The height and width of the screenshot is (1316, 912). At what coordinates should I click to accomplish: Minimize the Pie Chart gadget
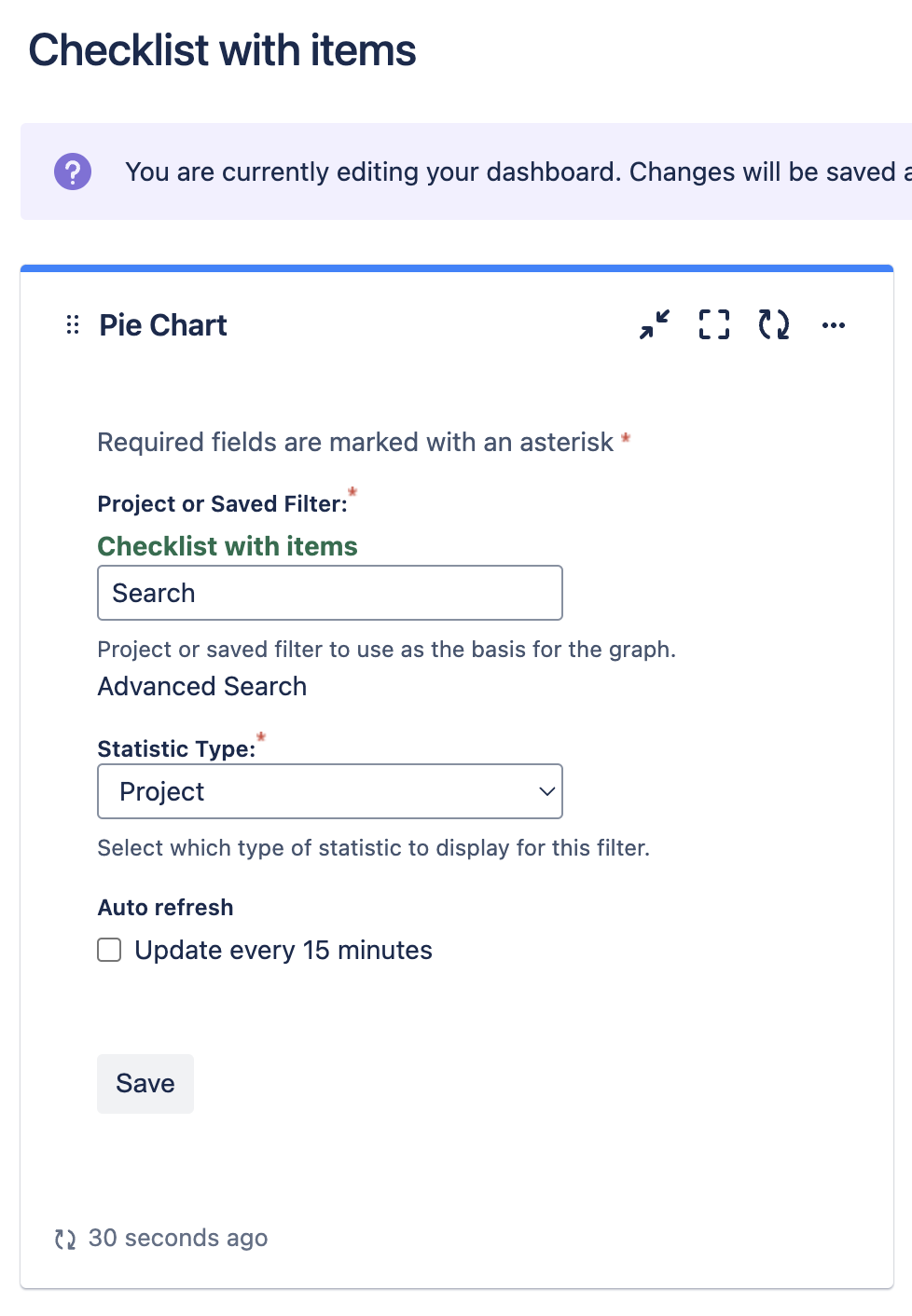[x=655, y=325]
